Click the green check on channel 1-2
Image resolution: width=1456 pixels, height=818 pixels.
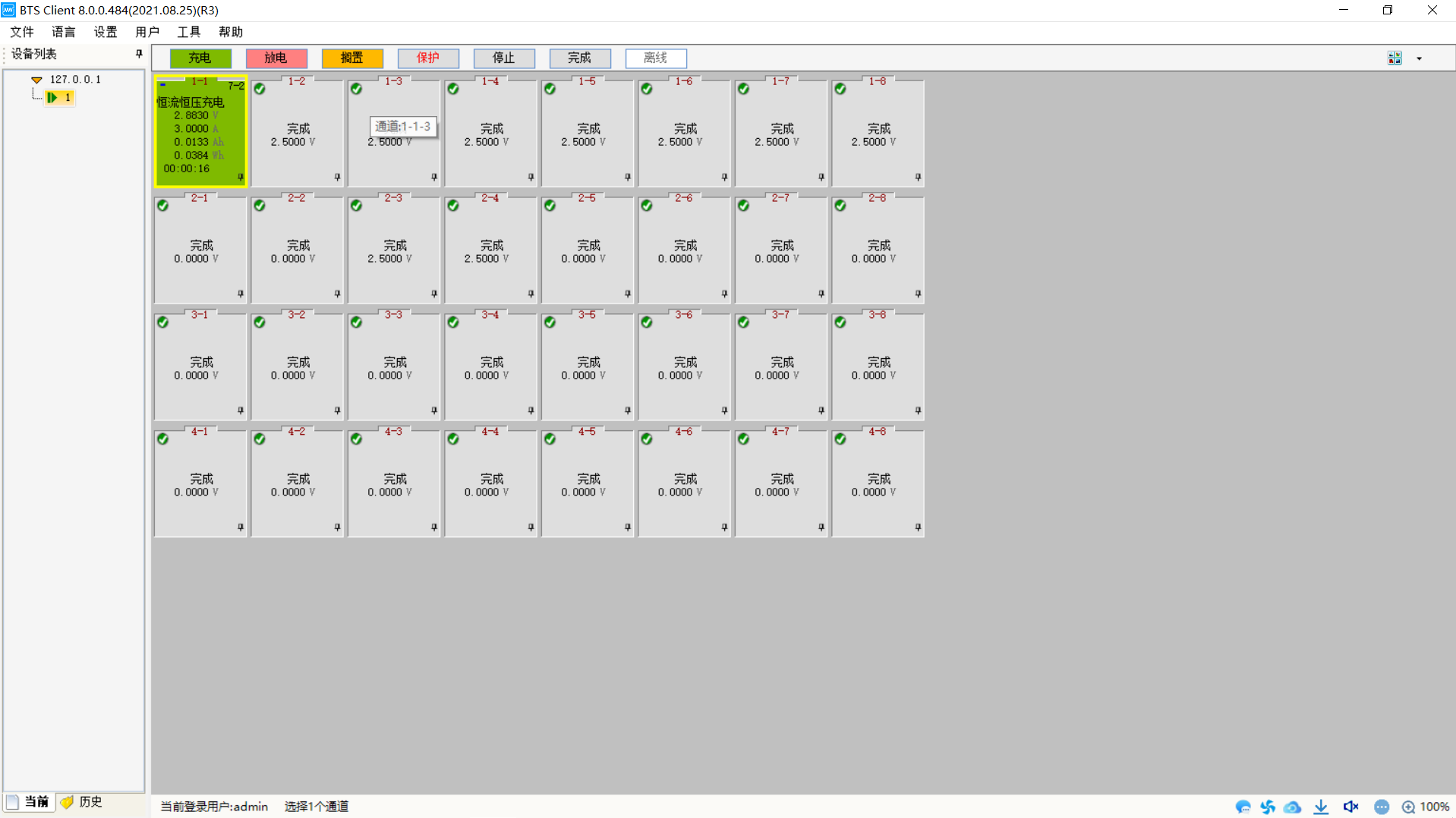[x=260, y=90]
